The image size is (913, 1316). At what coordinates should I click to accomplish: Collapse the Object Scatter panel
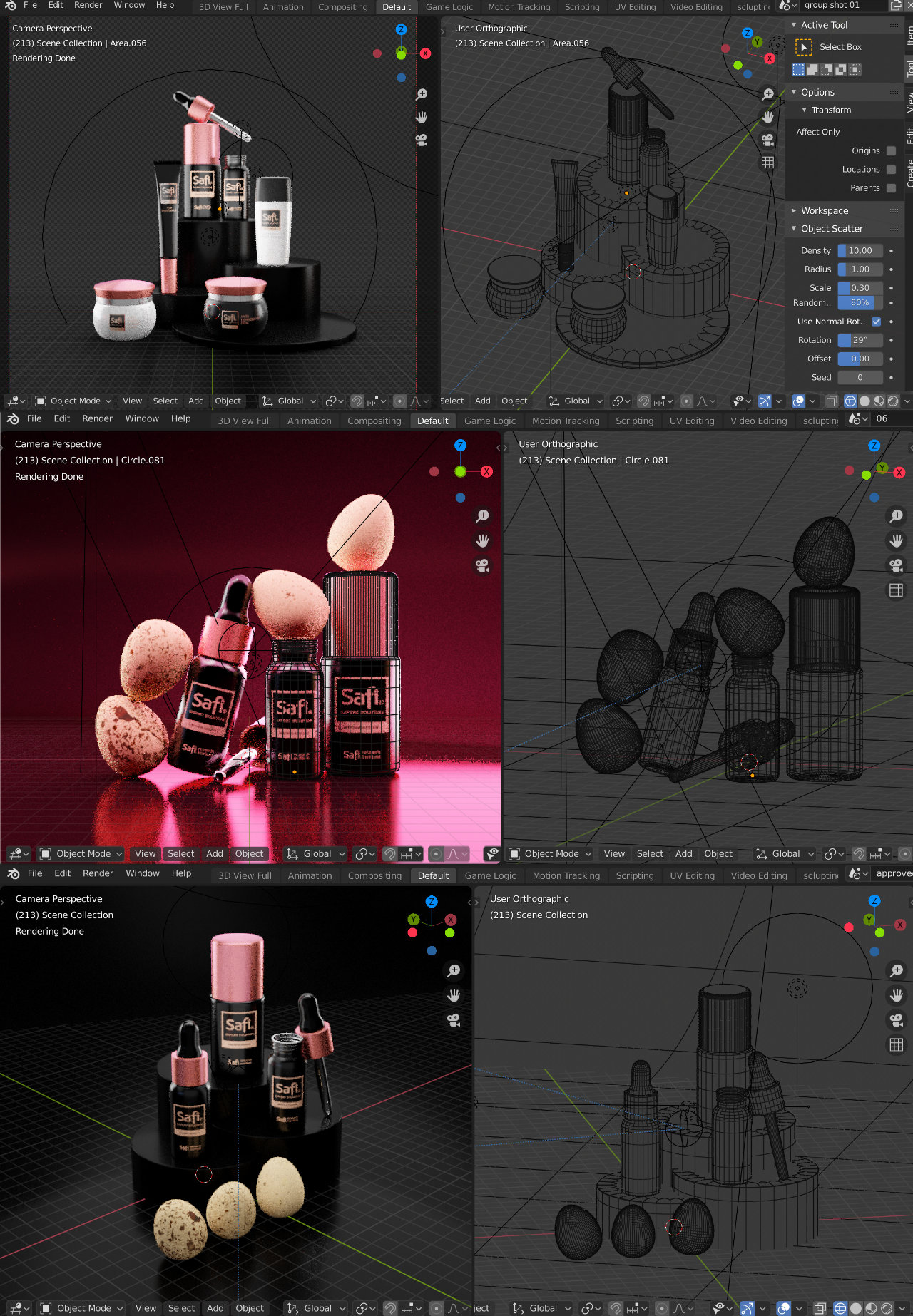click(x=794, y=229)
